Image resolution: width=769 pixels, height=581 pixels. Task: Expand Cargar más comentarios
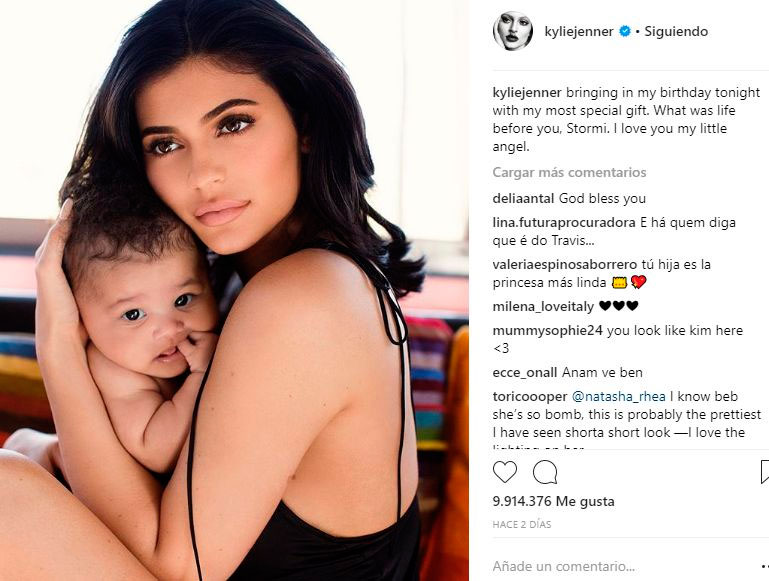click(x=569, y=173)
